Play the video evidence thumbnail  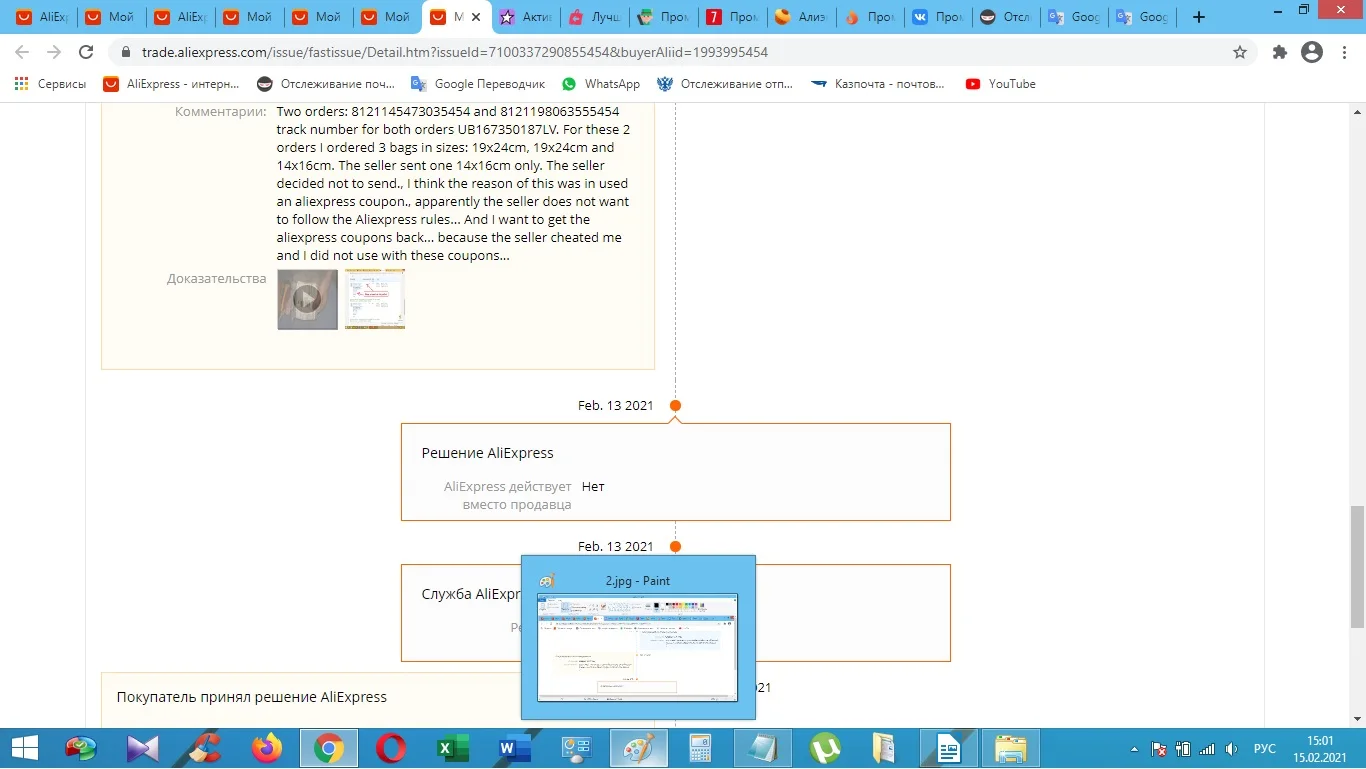(307, 299)
